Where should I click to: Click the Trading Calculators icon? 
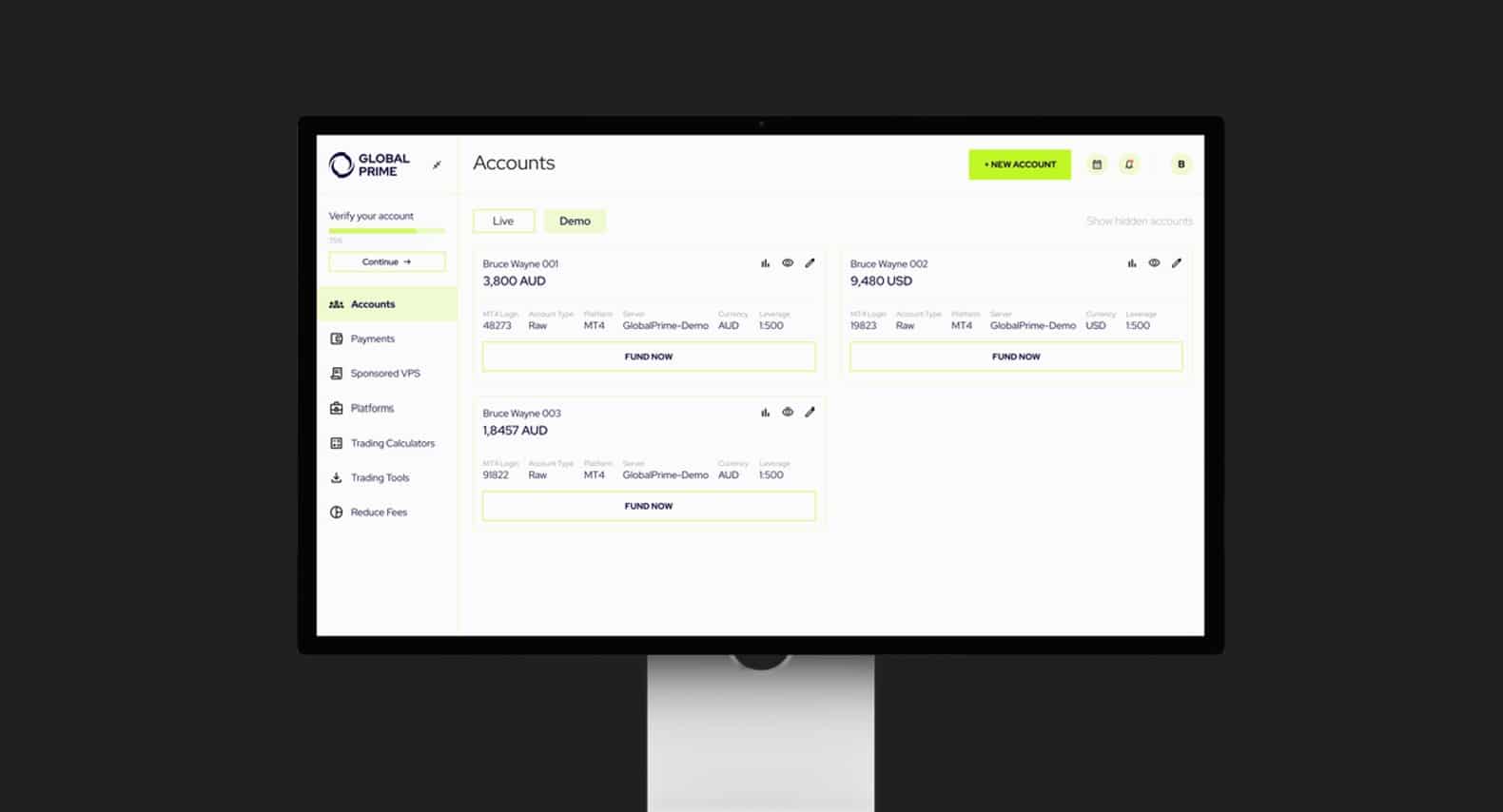coord(336,443)
